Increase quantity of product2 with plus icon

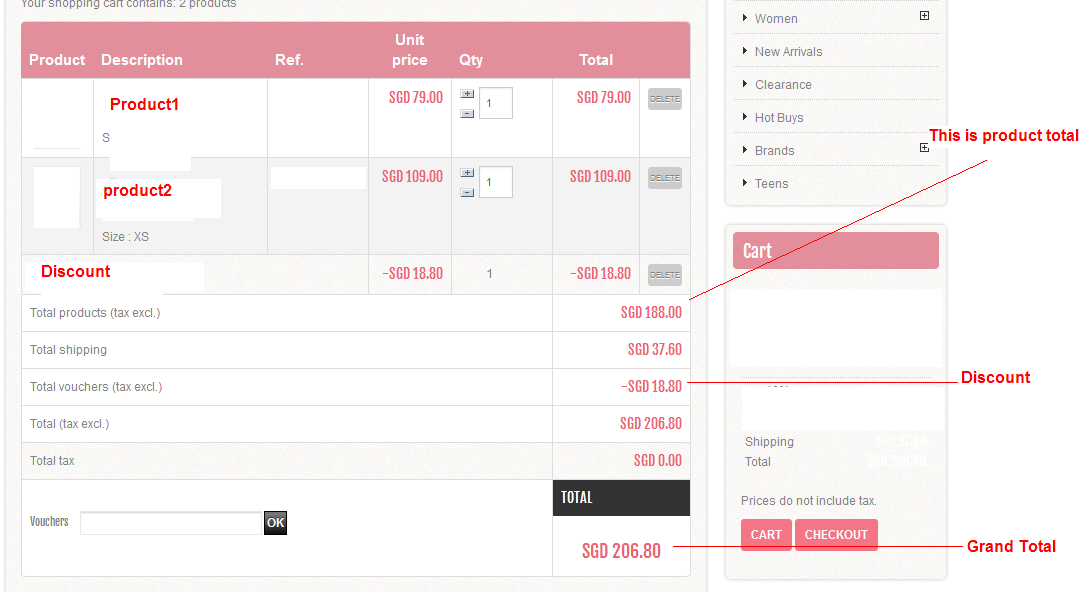467,173
